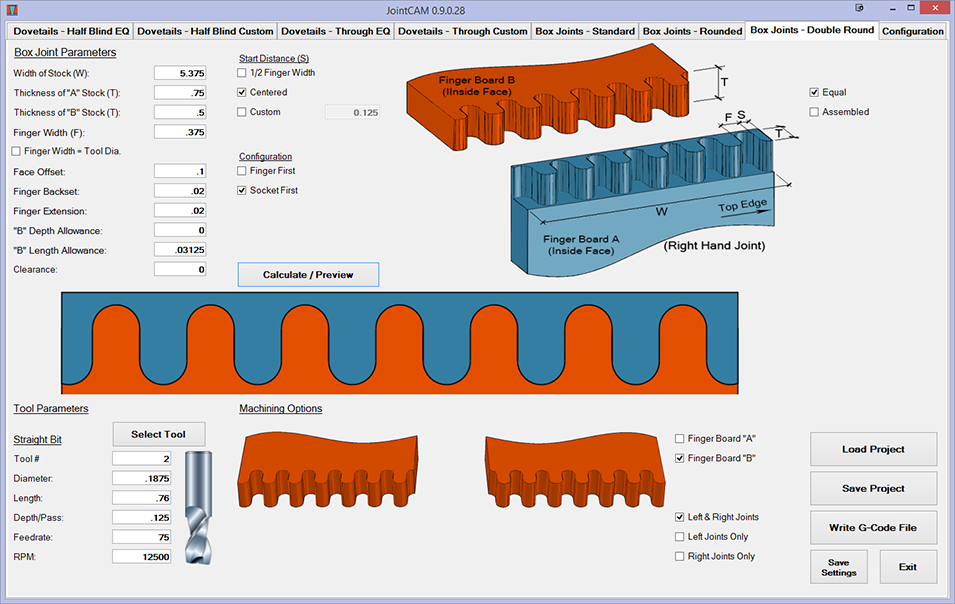The height and width of the screenshot is (604, 955).
Task: Click the straight bit tool image
Action: point(197,507)
